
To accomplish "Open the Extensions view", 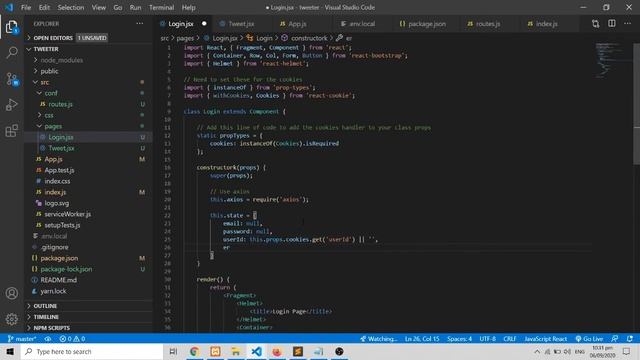I will point(12,131).
